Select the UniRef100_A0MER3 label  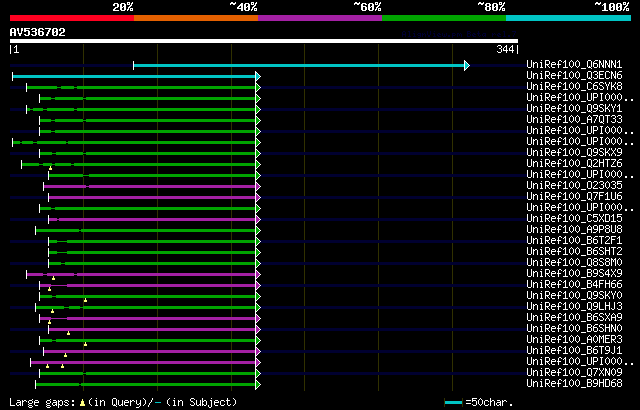(574, 340)
